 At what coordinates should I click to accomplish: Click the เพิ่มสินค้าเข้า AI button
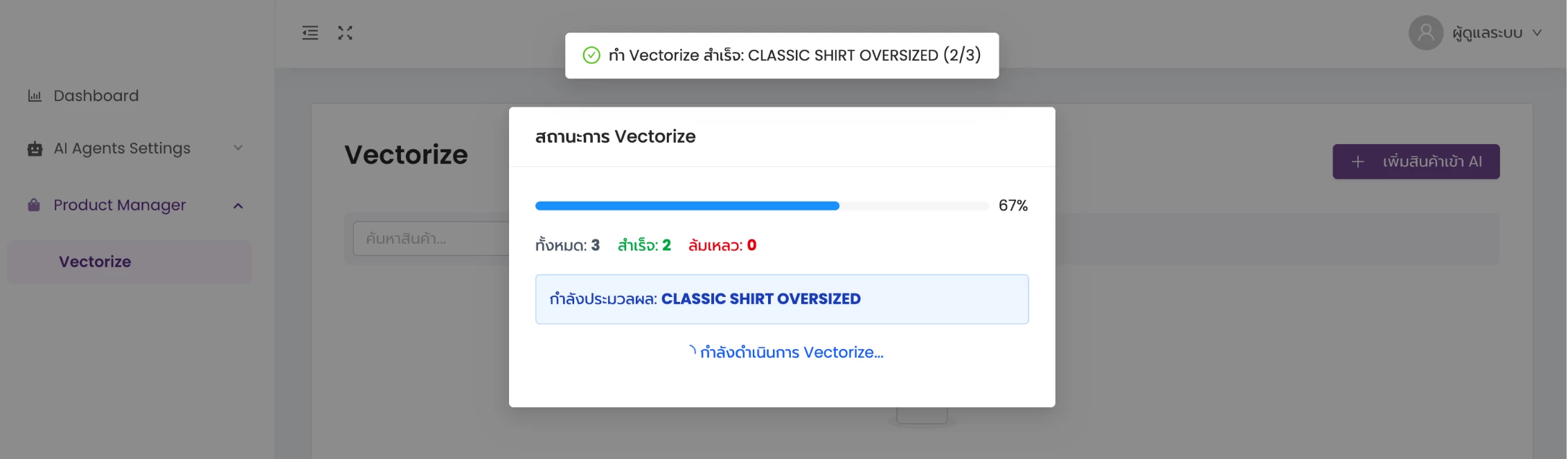(1416, 161)
